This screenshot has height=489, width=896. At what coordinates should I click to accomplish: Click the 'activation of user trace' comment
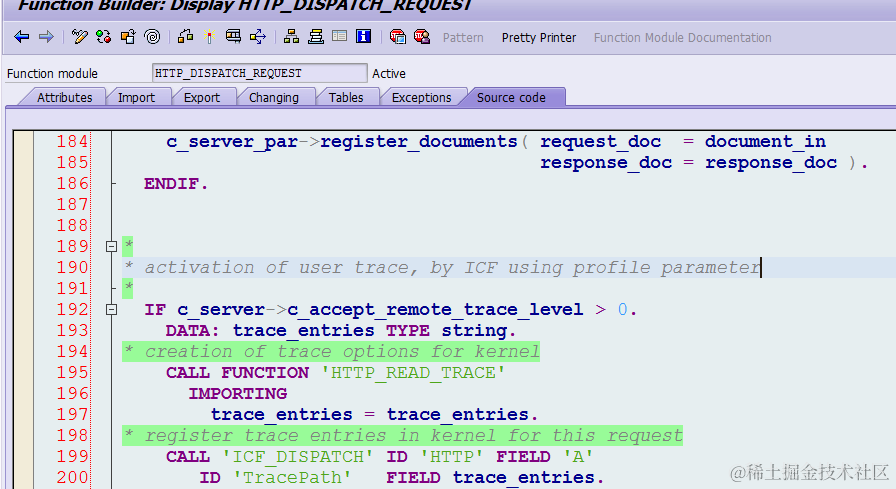coord(442,267)
